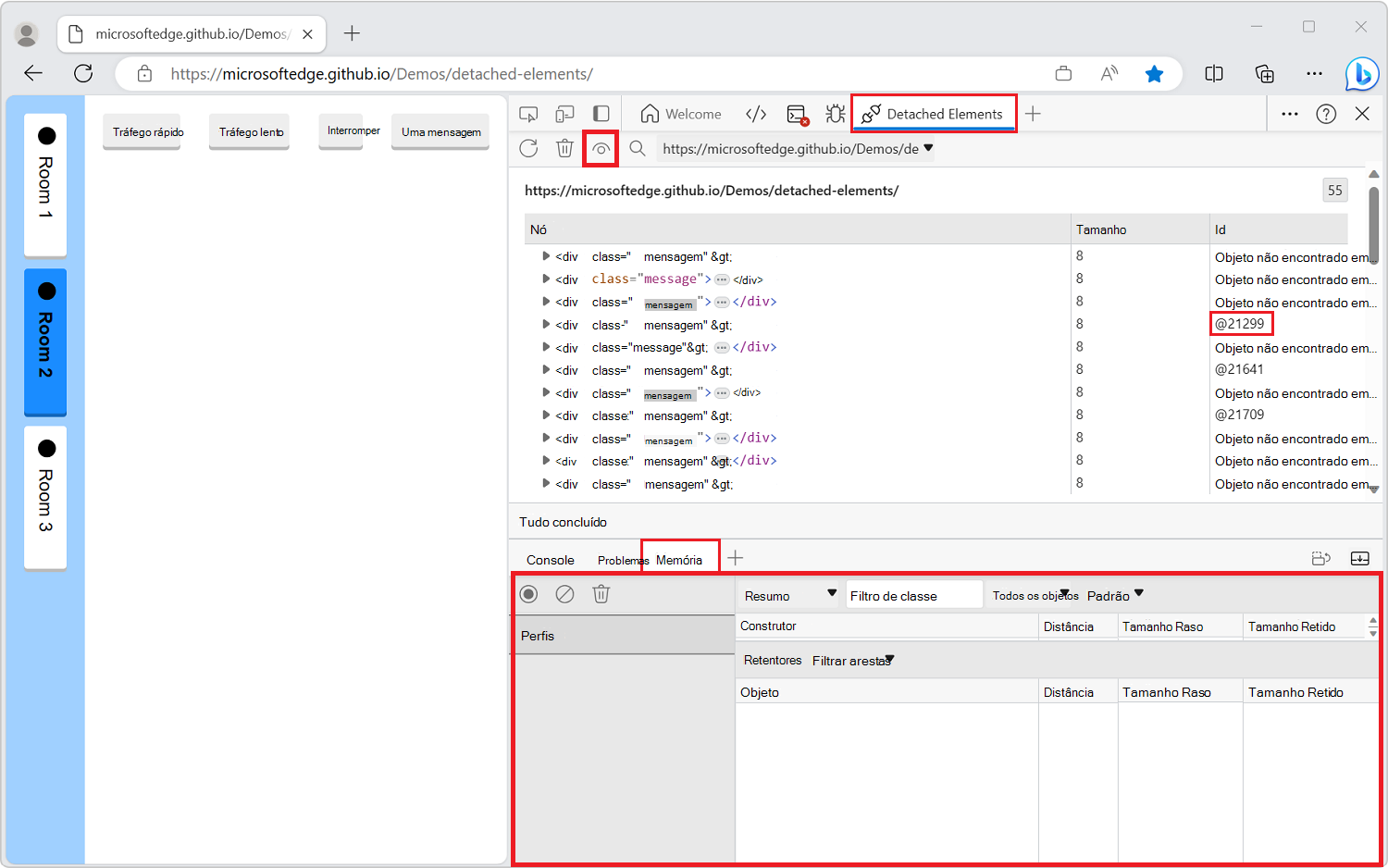The image size is (1388, 868).
Task: Close DevTools with the X icon
Action: coord(1362,114)
